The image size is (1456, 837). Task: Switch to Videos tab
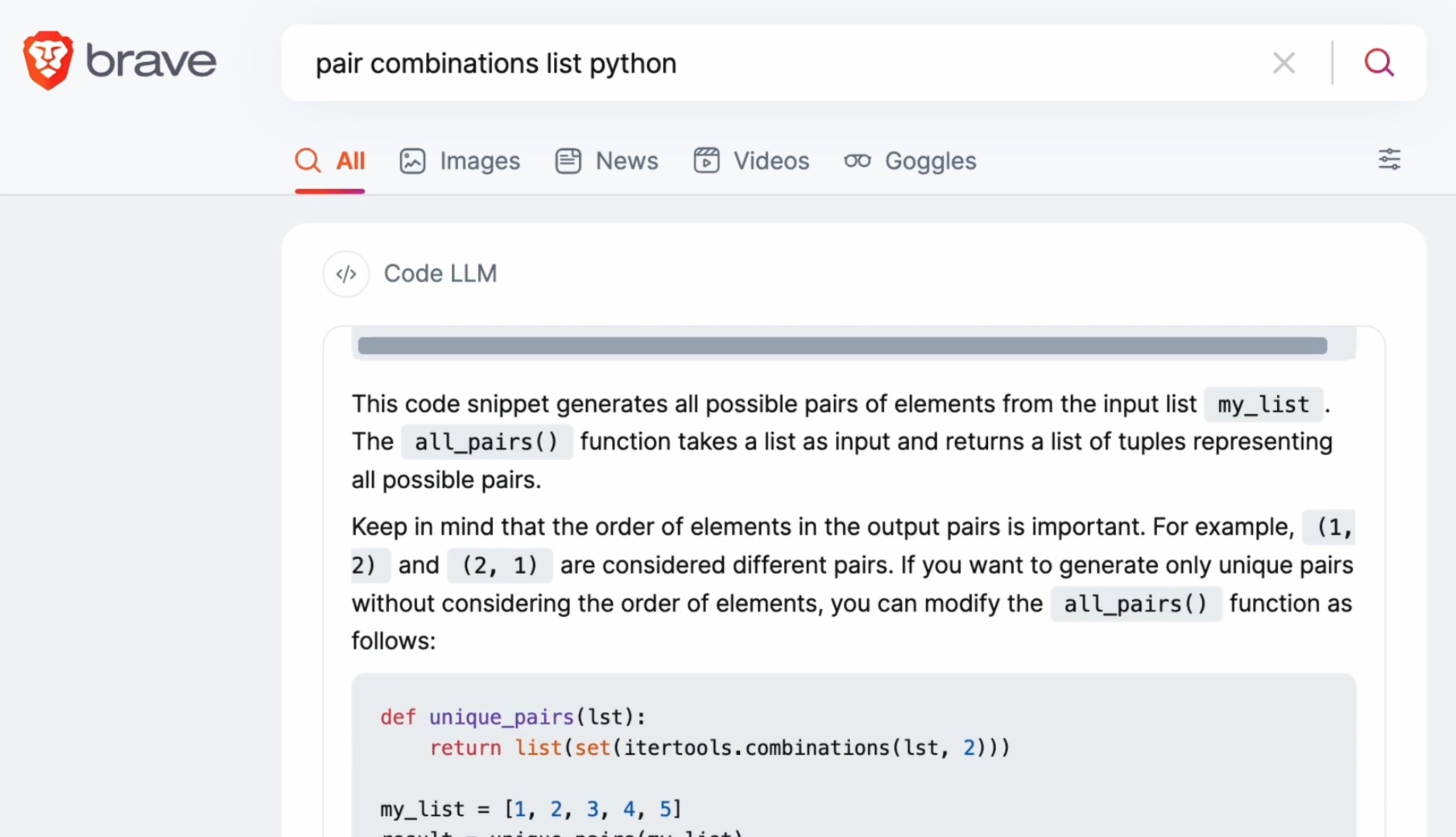[x=751, y=161]
